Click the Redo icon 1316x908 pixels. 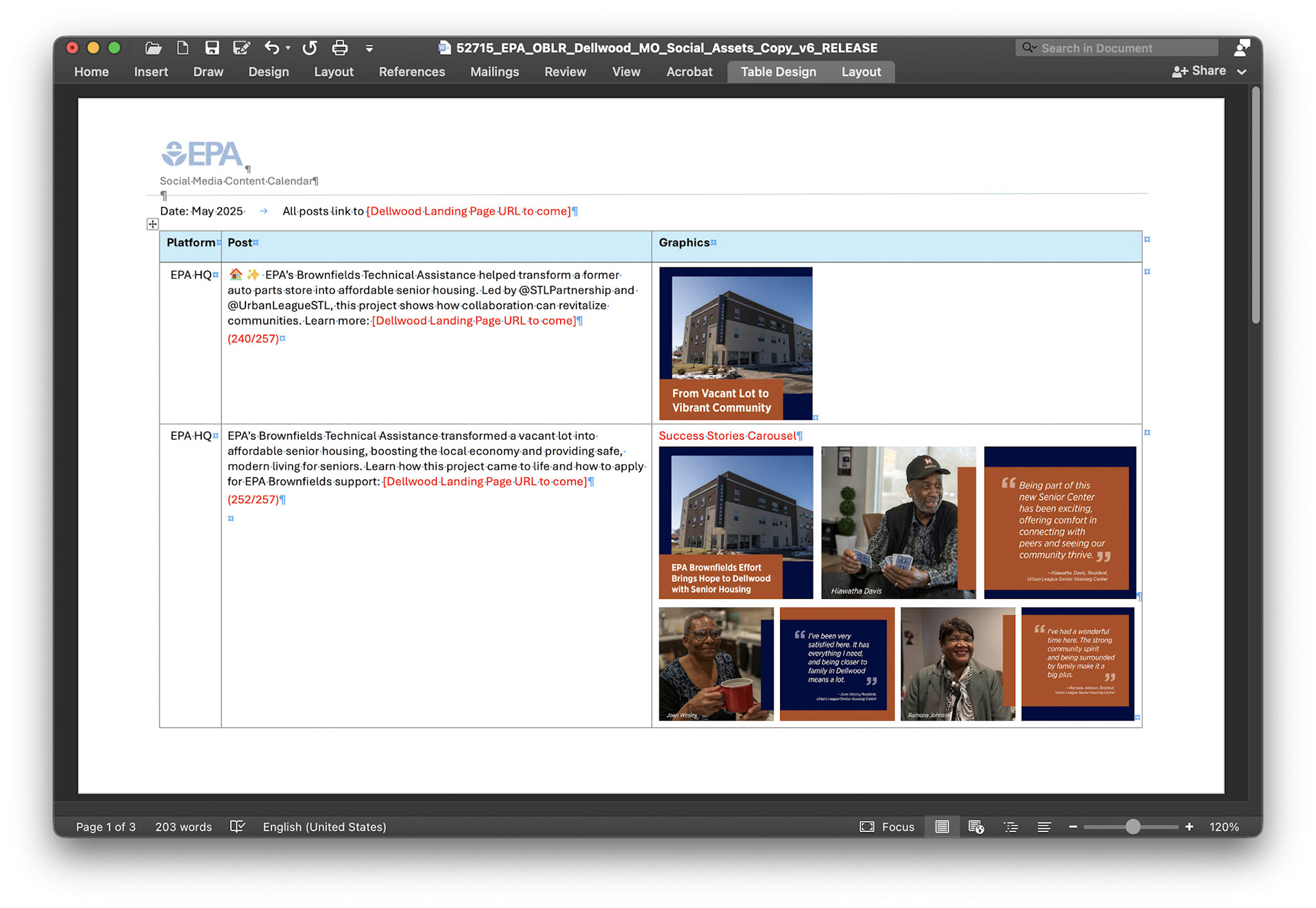pyautogui.click(x=310, y=48)
